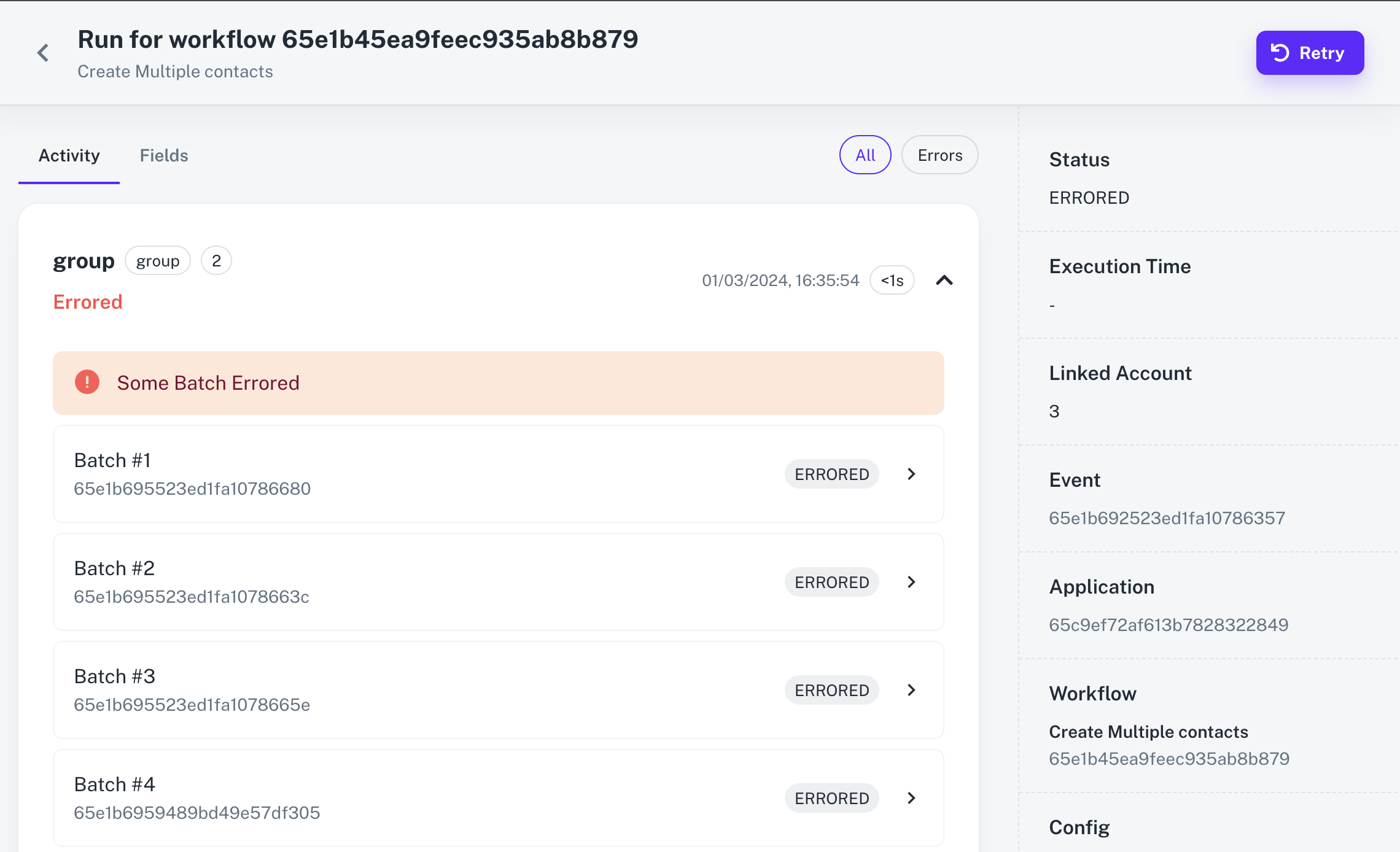Image resolution: width=1400 pixels, height=852 pixels.
Task: Open the Create Multiple contacts workflow link
Action: coord(1148,731)
